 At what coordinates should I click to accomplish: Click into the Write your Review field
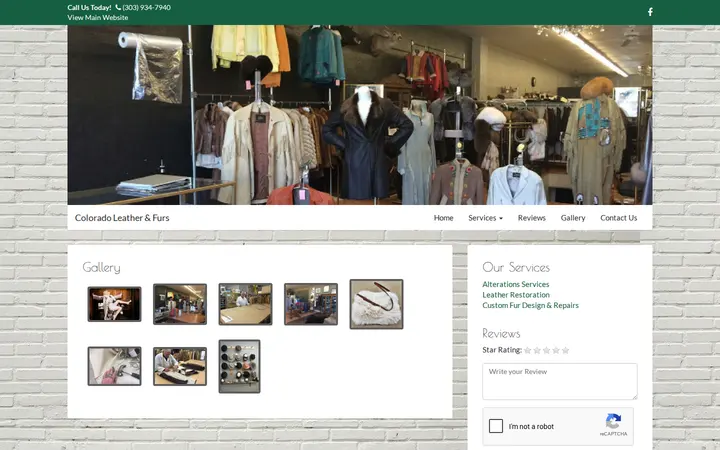(x=560, y=381)
